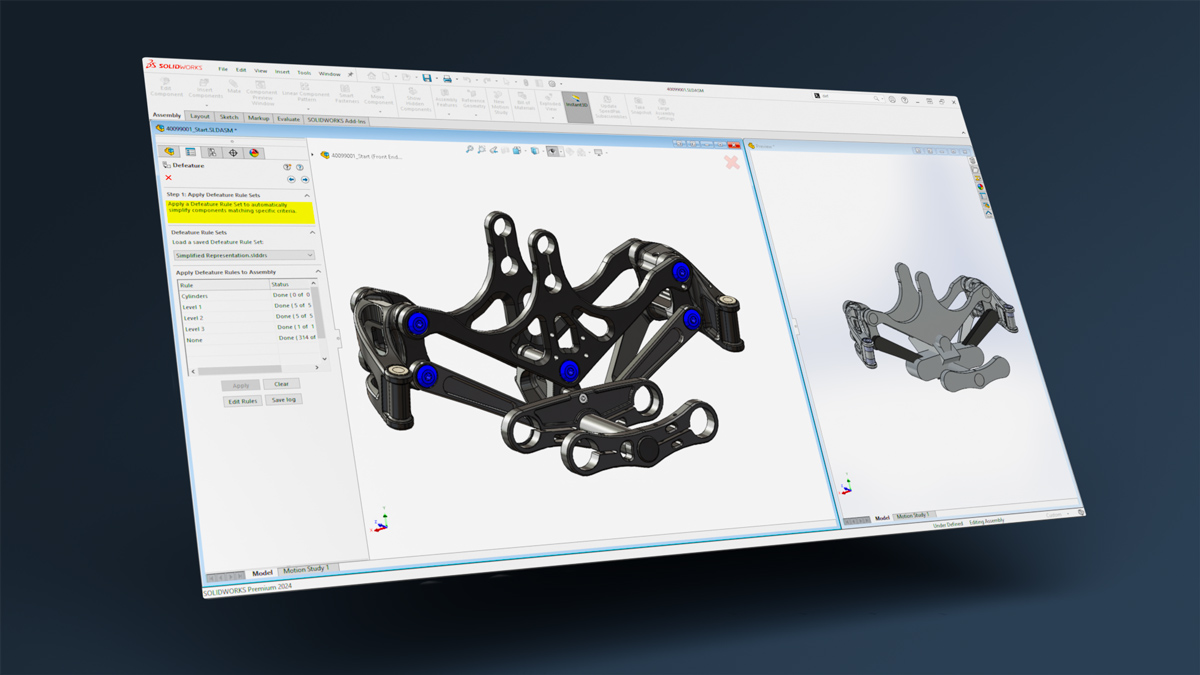
Task: Click the Save log button
Action: (x=284, y=400)
